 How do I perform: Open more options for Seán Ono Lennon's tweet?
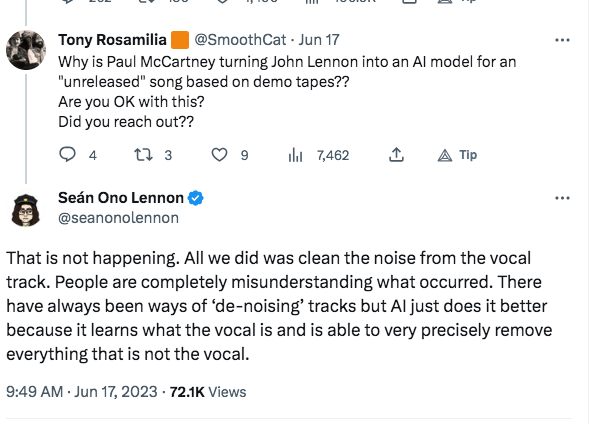click(562, 199)
